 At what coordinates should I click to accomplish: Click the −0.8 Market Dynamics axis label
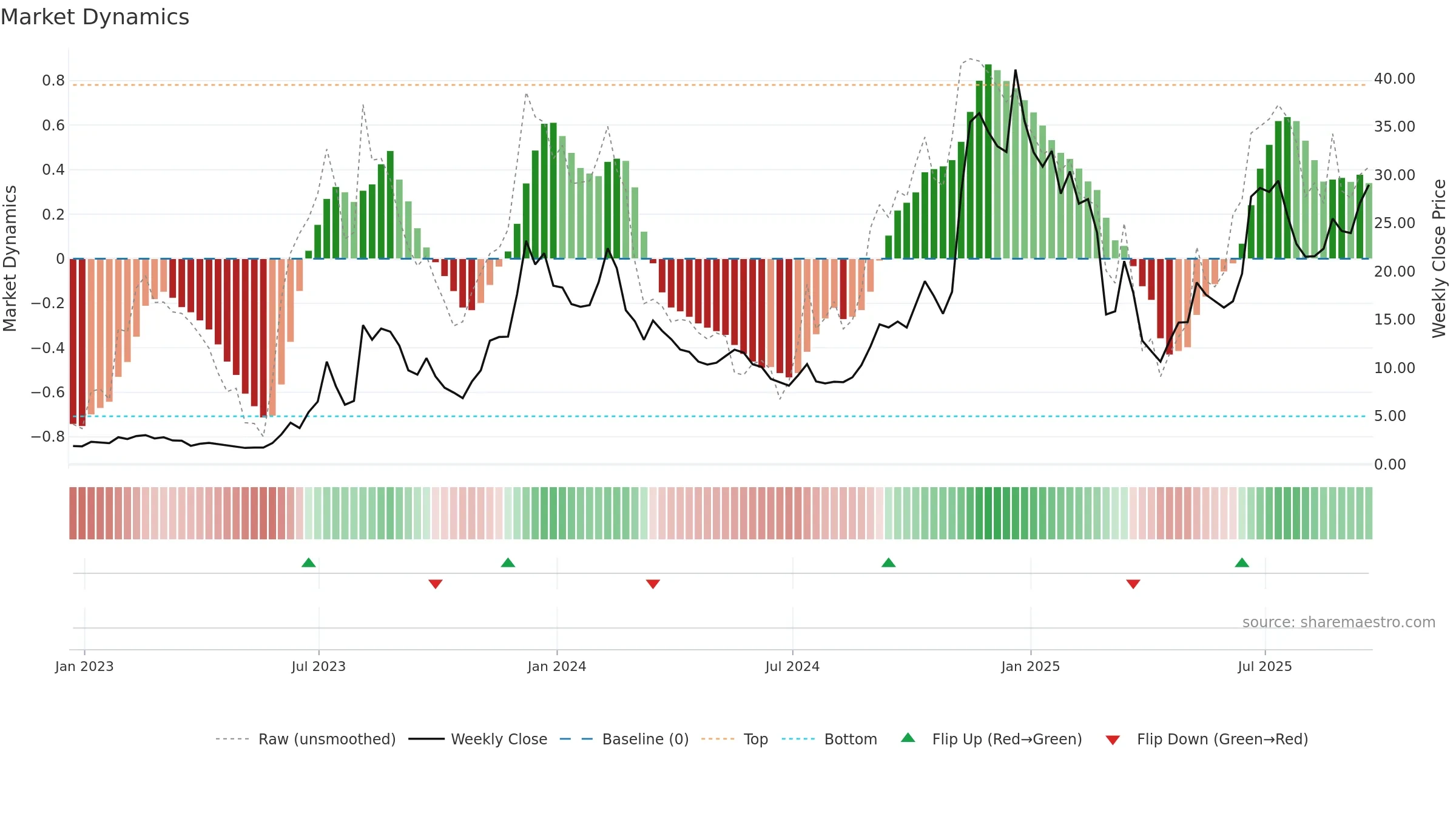[48, 437]
